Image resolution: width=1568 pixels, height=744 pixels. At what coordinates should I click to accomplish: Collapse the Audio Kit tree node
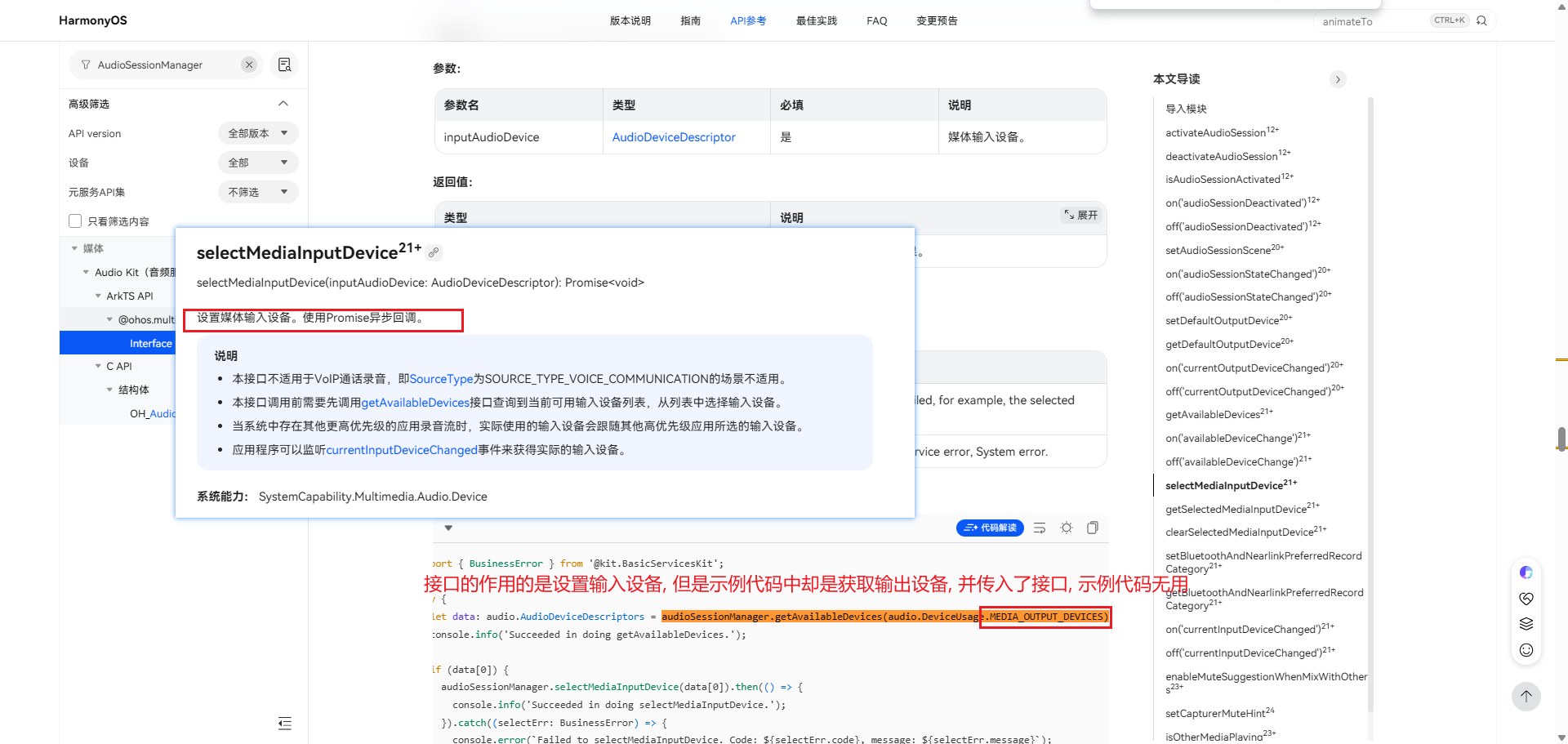pyautogui.click(x=87, y=272)
